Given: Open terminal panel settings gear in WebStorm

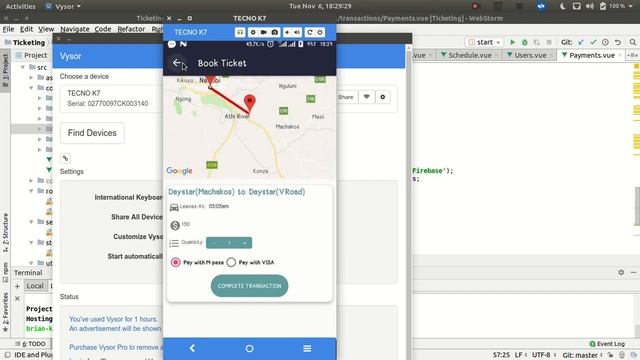Looking at the screenshot, I should tap(621, 272).
